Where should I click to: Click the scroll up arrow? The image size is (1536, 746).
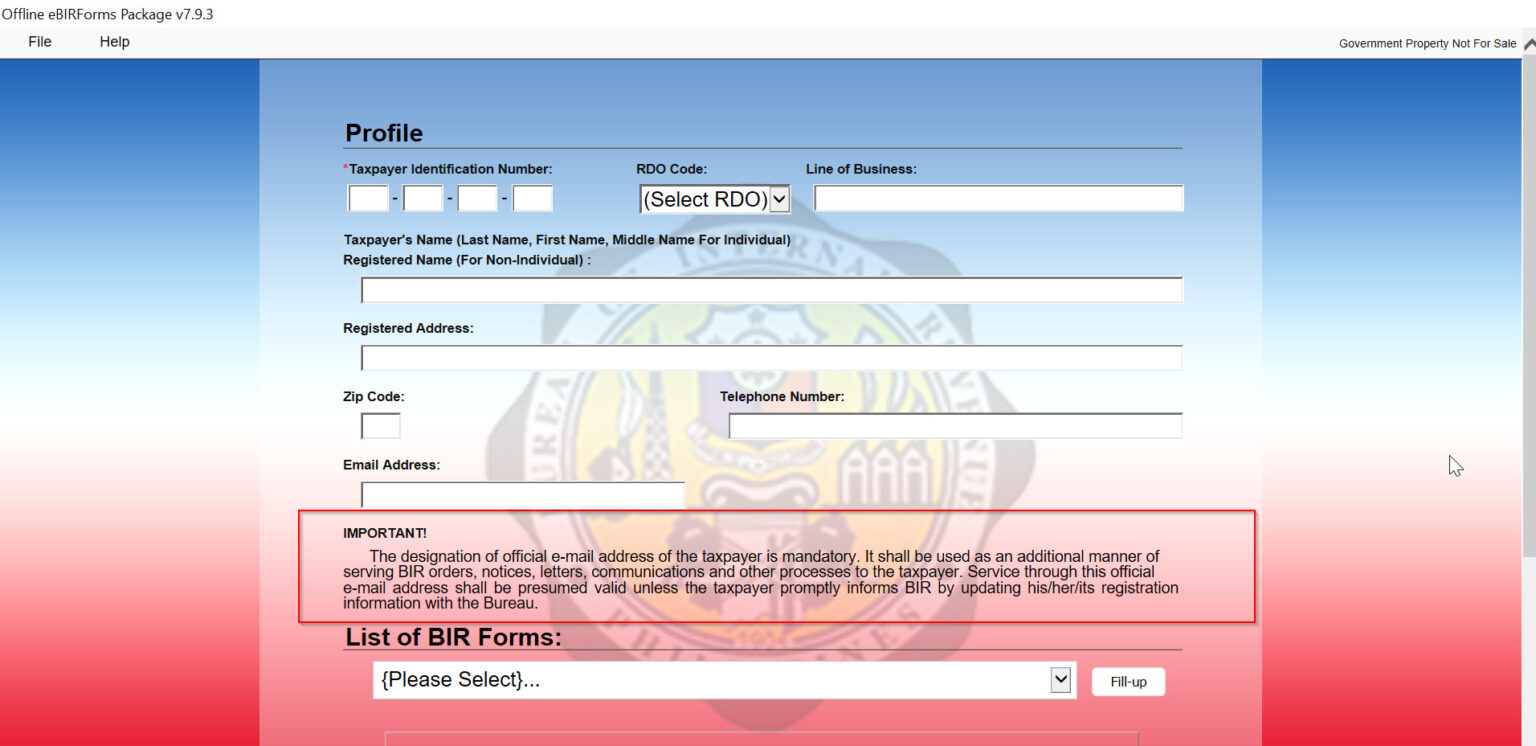[1528, 44]
